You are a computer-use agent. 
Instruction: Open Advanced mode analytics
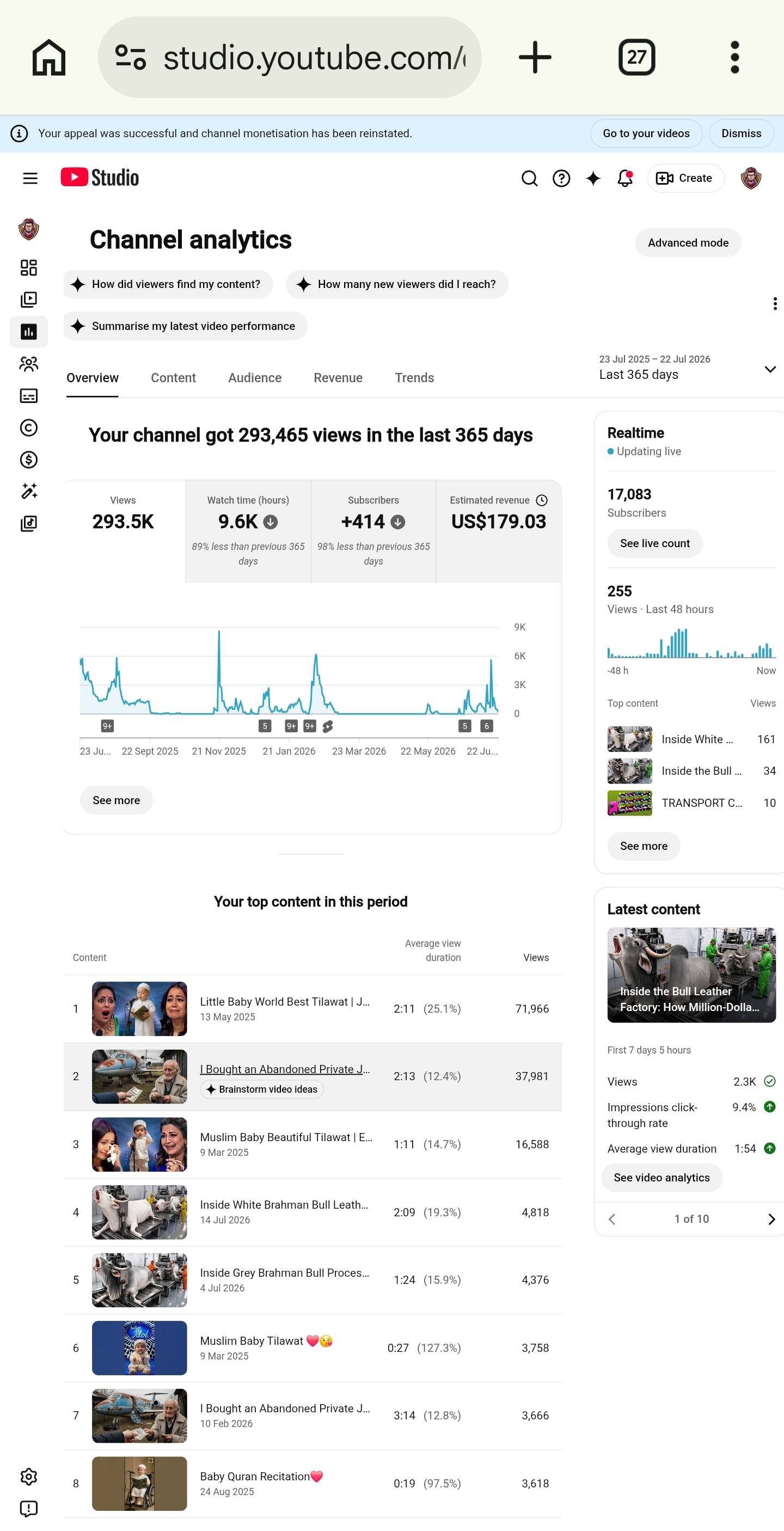688,243
